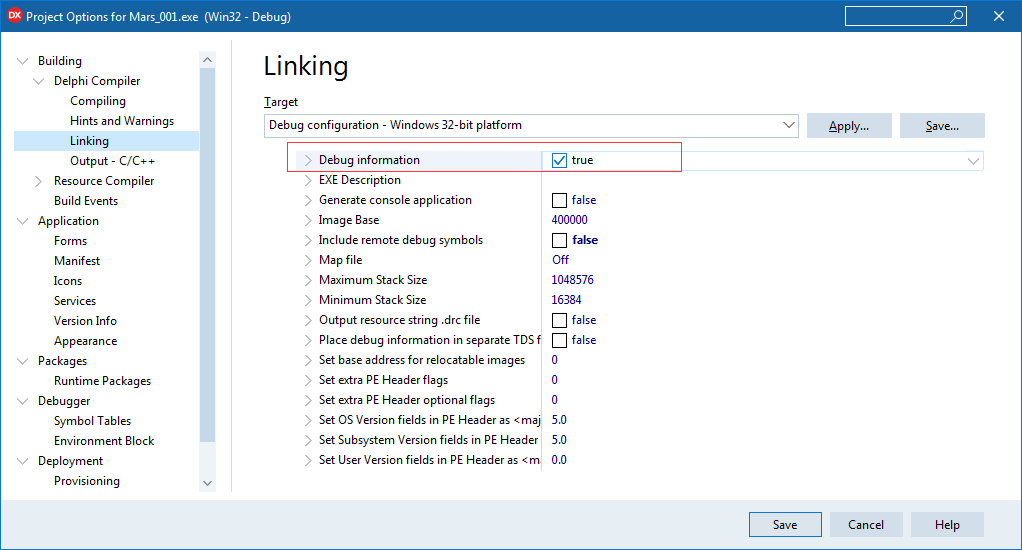1022x550 pixels.
Task: Expand Set extra PE Header flags row
Action: tap(308, 381)
